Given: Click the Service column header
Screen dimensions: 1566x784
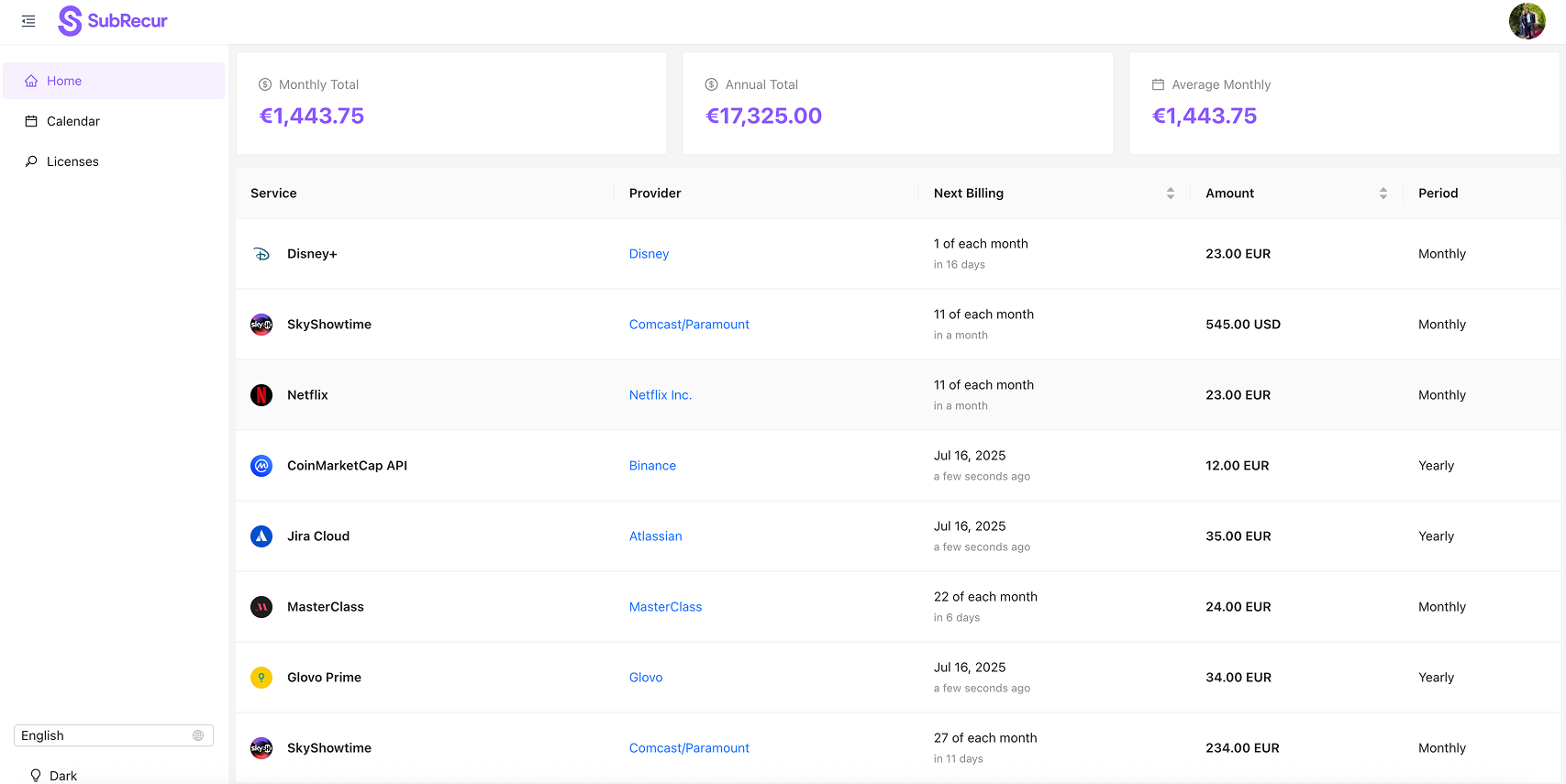Looking at the screenshot, I should 273,193.
